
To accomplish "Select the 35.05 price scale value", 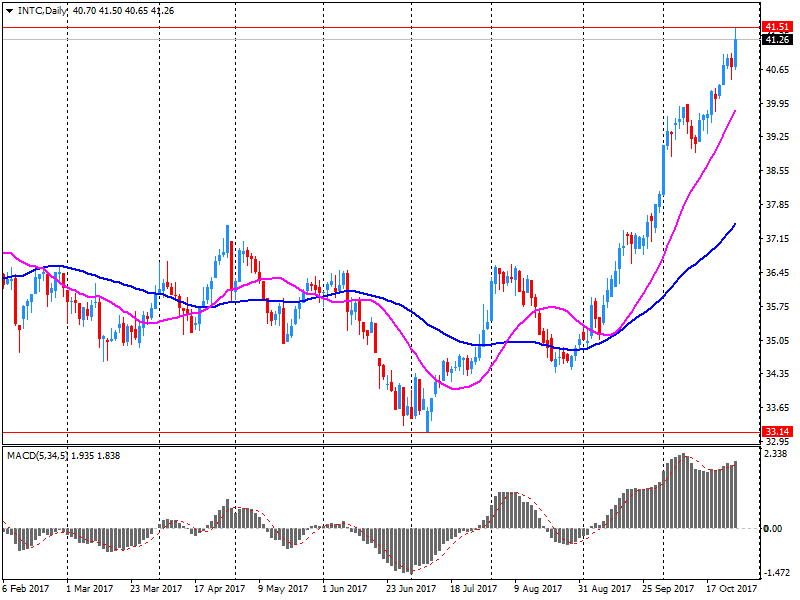I will (x=778, y=340).
